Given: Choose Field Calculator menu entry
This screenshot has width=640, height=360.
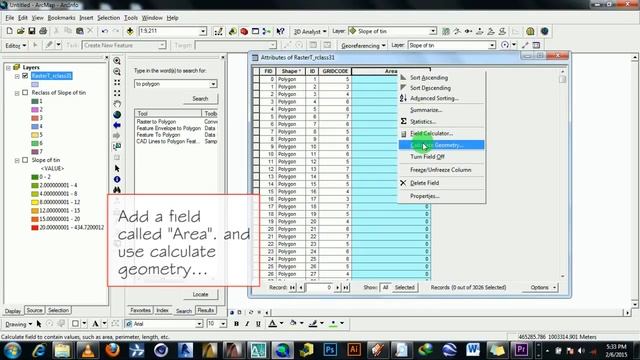Looking at the screenshot, I should point(431,133).
